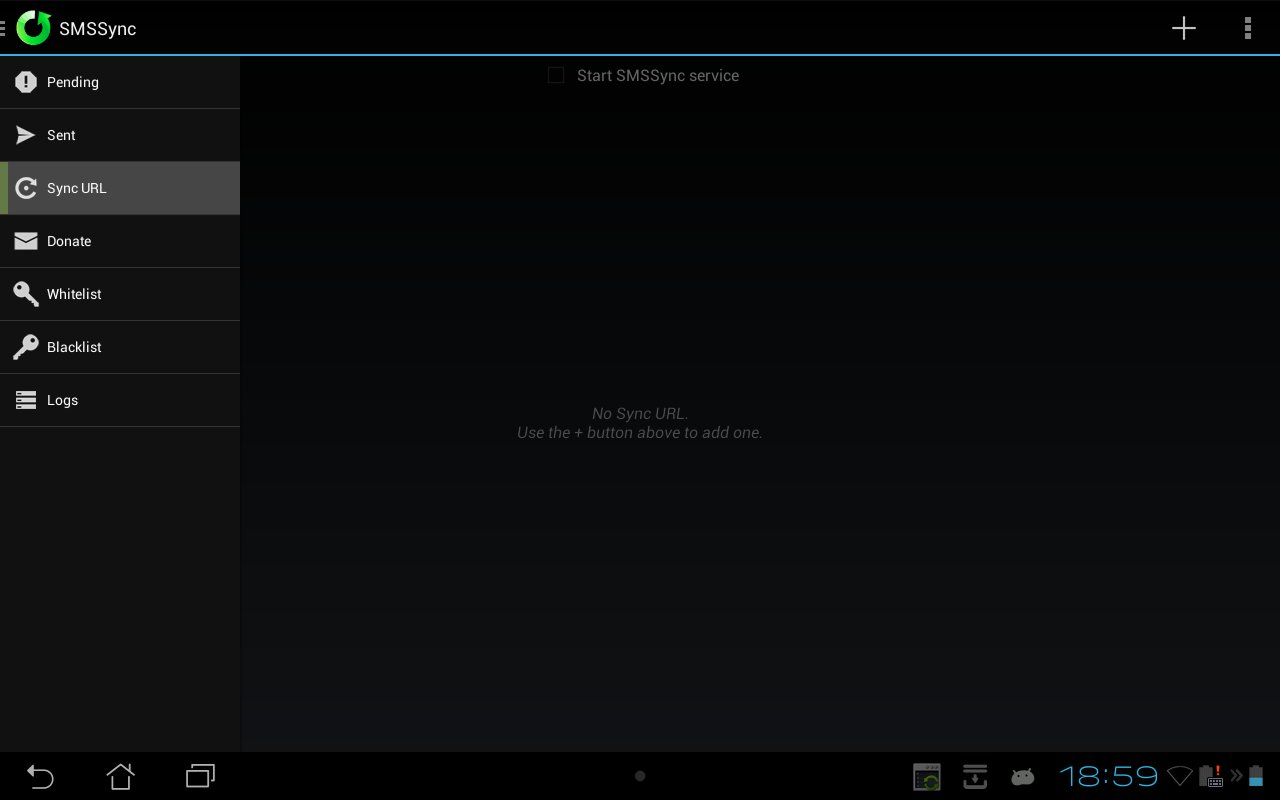
Task: Click the 'Start SMSSync service' label
Action: tap(658, 76)
